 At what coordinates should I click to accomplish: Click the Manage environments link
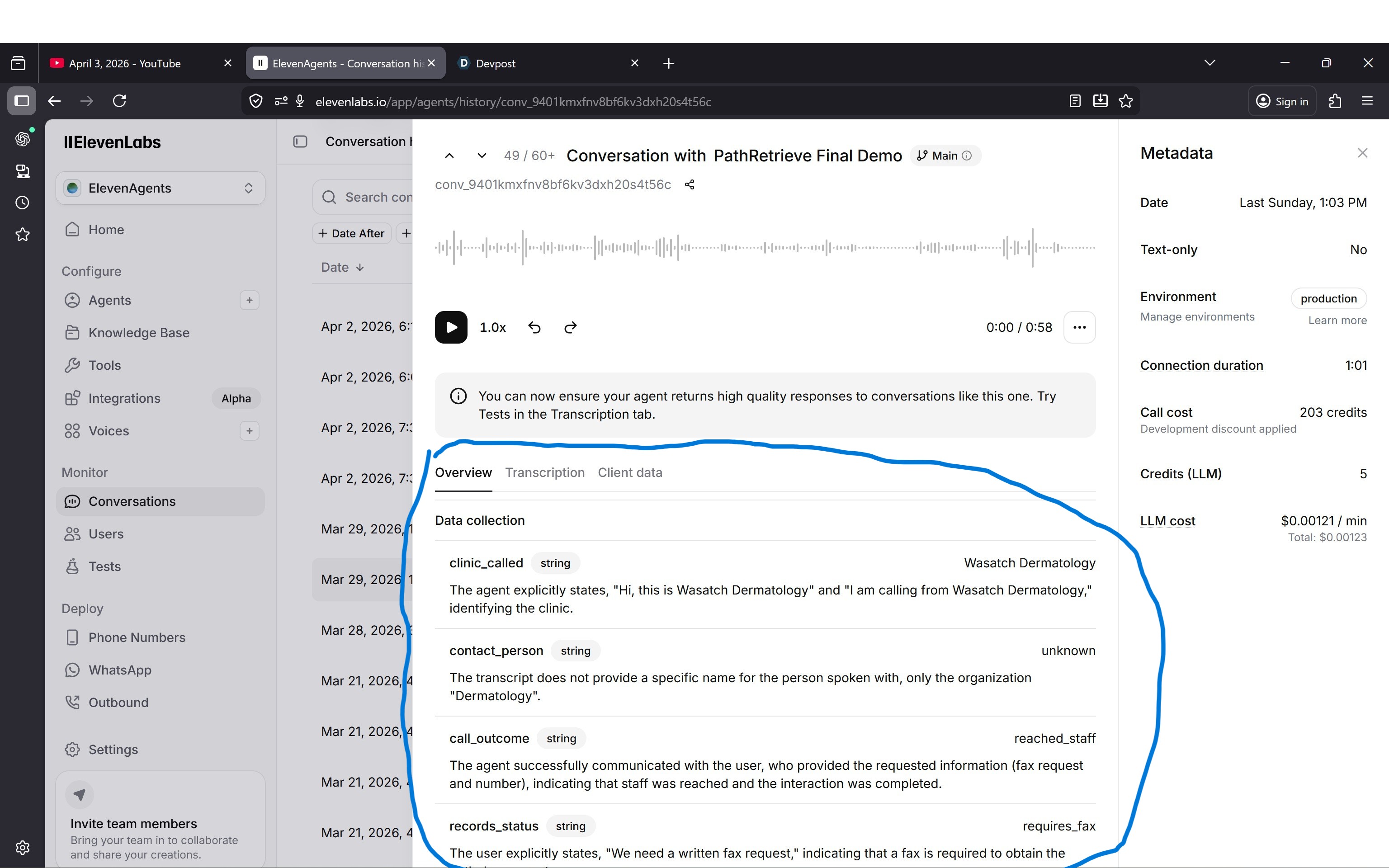pyautogui.click(x=1197, y=317)
